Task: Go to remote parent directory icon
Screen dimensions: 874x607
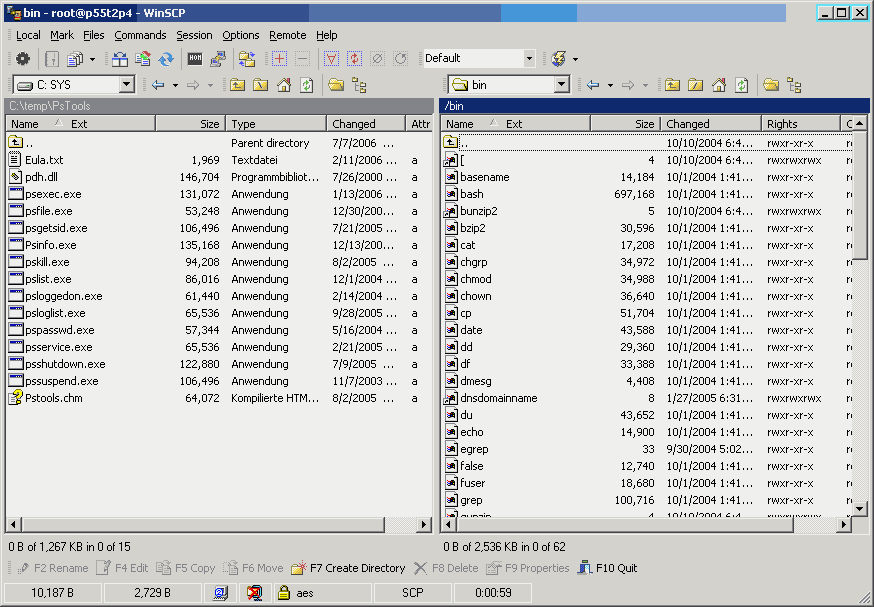Action: coord(672,85)
